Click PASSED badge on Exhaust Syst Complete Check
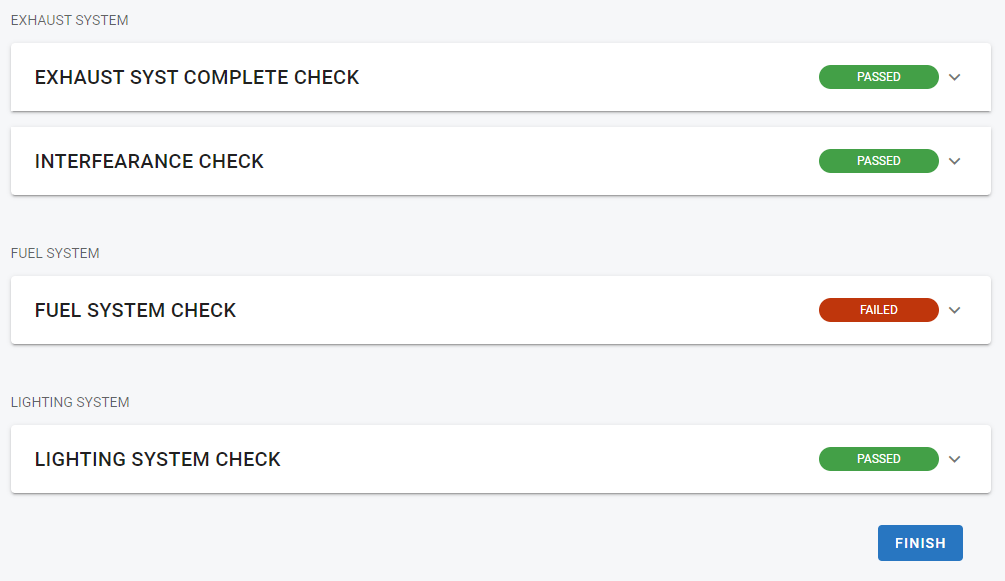 click(878, 77)
